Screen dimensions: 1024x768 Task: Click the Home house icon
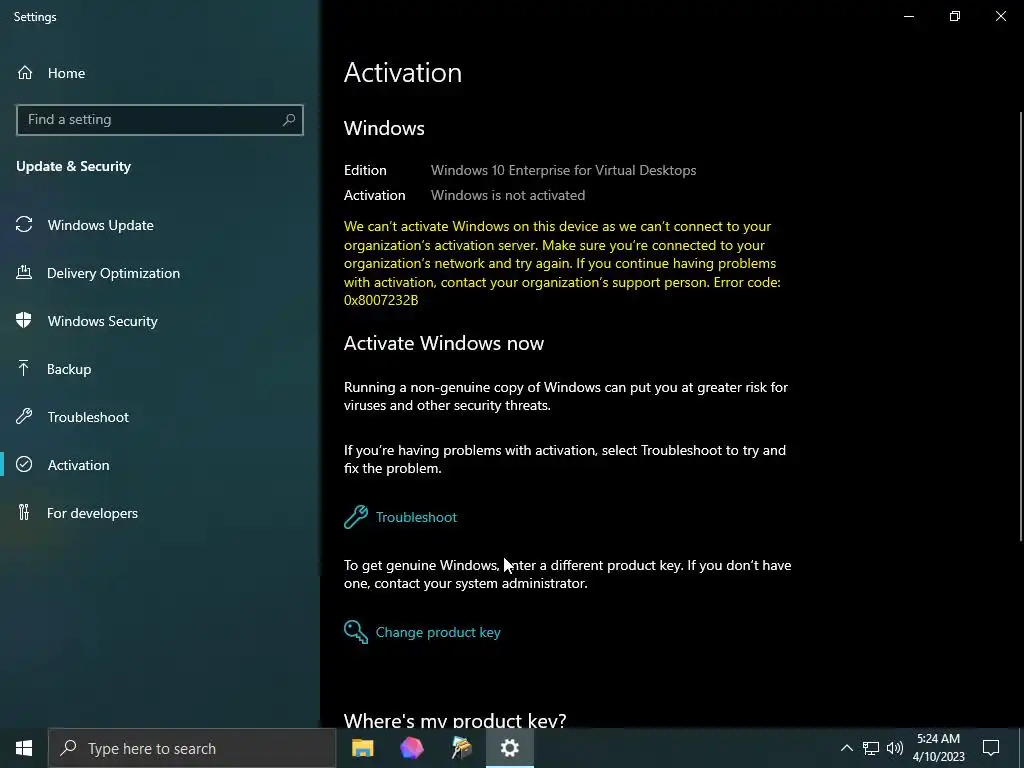(25, 72)
